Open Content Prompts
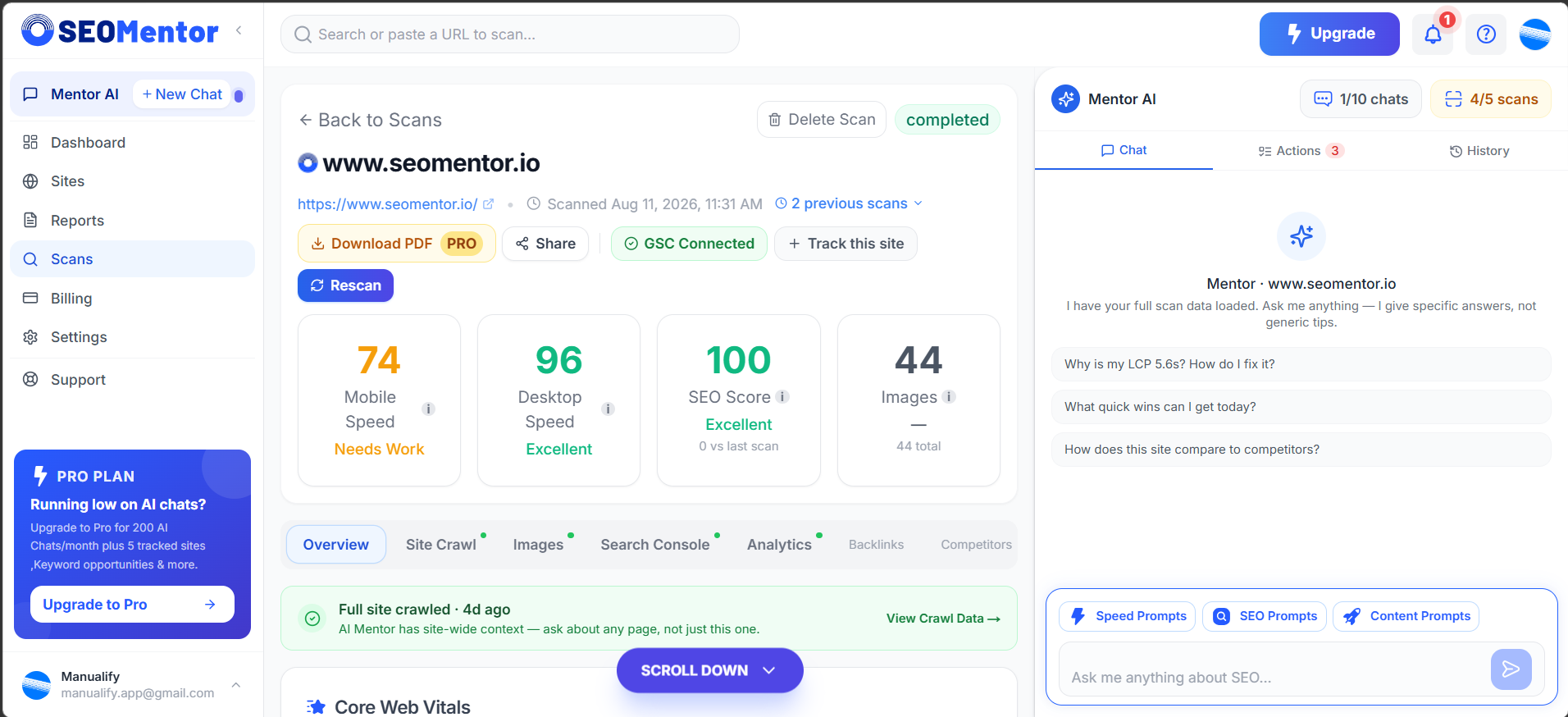 pos(1406,616)
